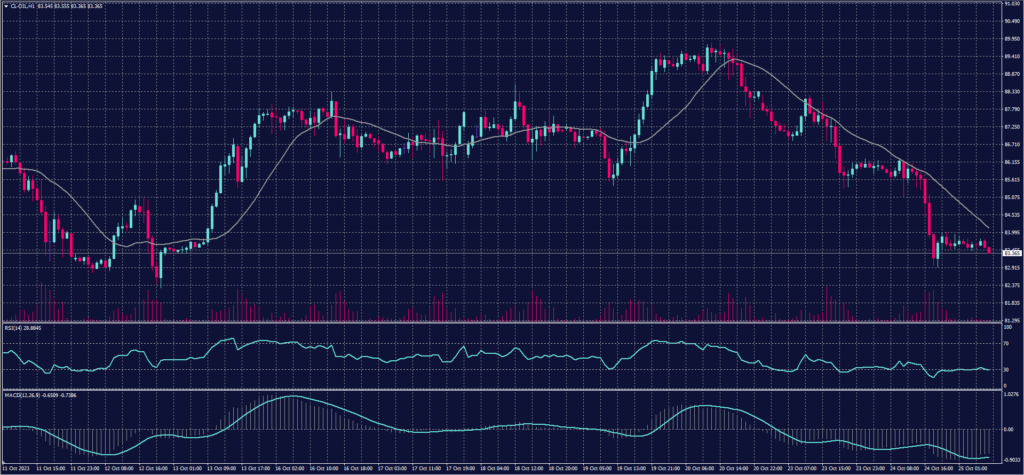
Task: Select the MACD(12,26,9) indicator label
Action: coord(20,396)
